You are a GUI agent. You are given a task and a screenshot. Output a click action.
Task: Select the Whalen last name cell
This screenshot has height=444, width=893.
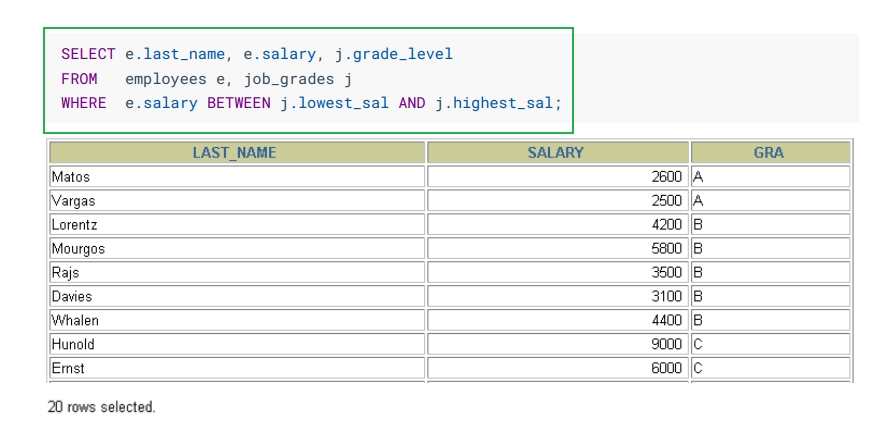coord(237,320)
